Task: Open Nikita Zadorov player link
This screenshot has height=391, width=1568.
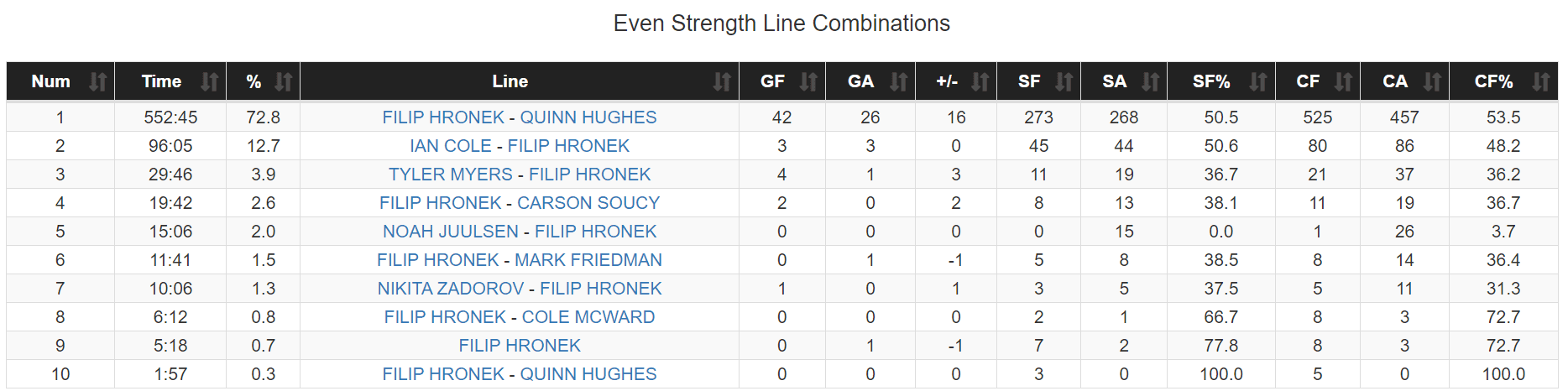Action: (x=451, y=289)
